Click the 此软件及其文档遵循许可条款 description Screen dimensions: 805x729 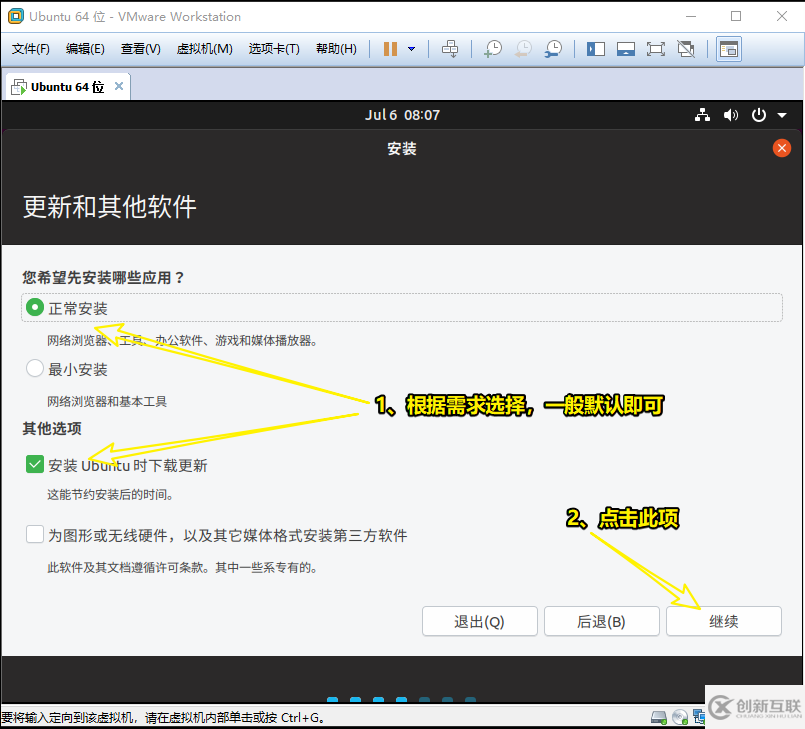183,567
